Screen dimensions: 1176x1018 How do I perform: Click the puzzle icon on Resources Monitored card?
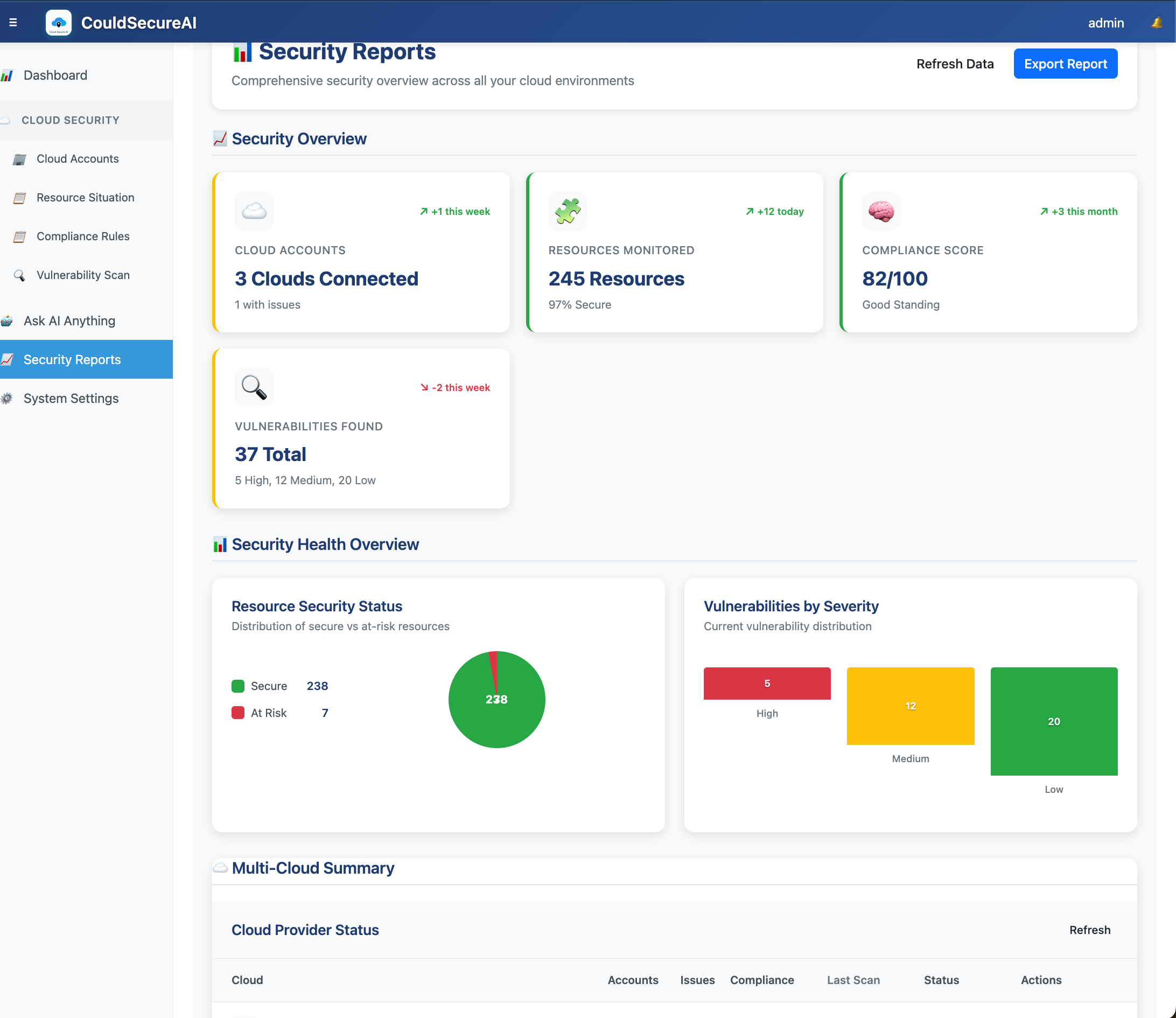click(568, 211)
